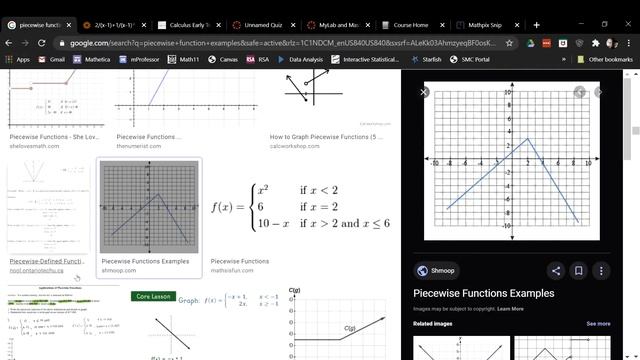This screenshot has width=640, height=360.
Task: Open the C(g) graph image result
Action: coord(338,324)
